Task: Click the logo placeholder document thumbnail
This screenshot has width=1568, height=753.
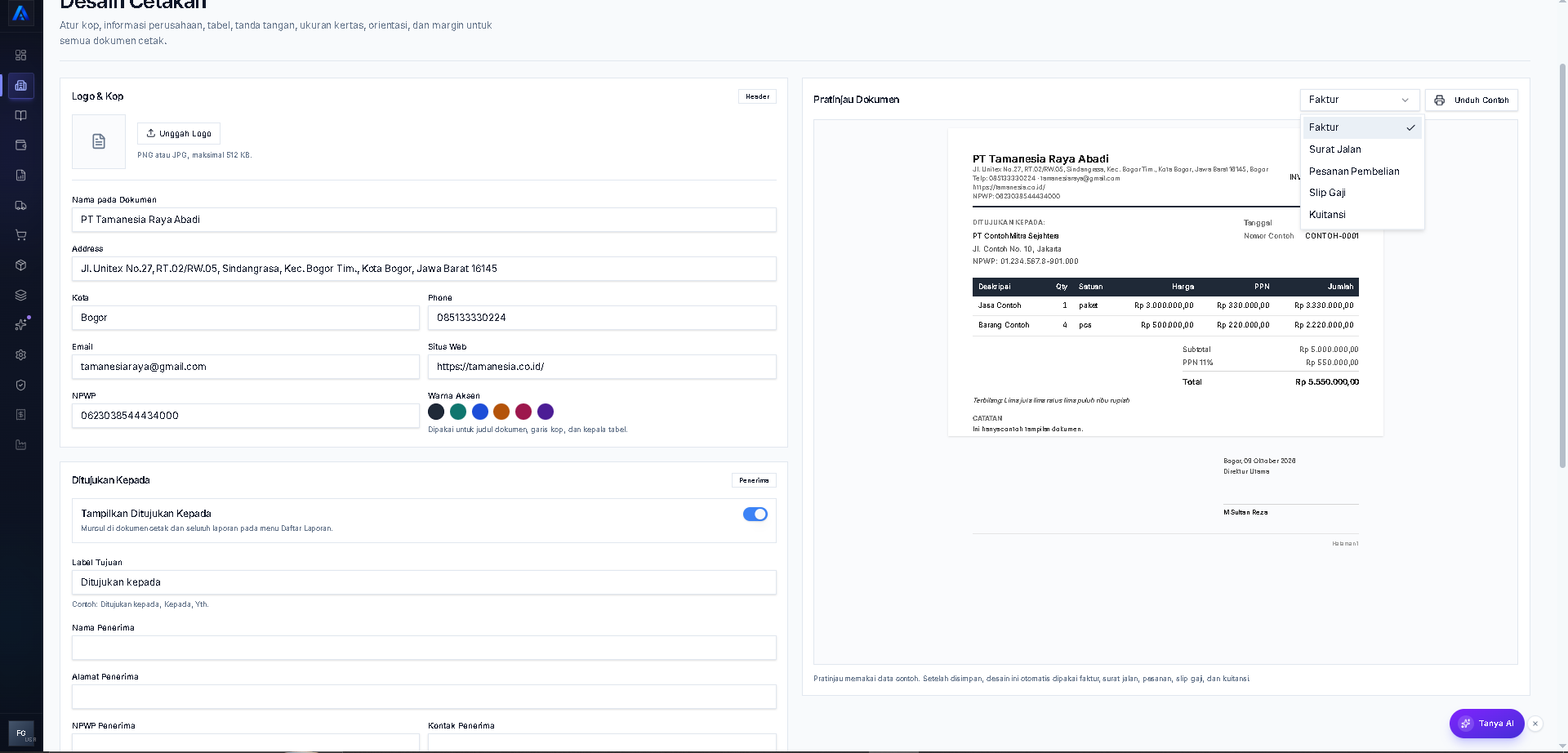Action: (99, 141)
